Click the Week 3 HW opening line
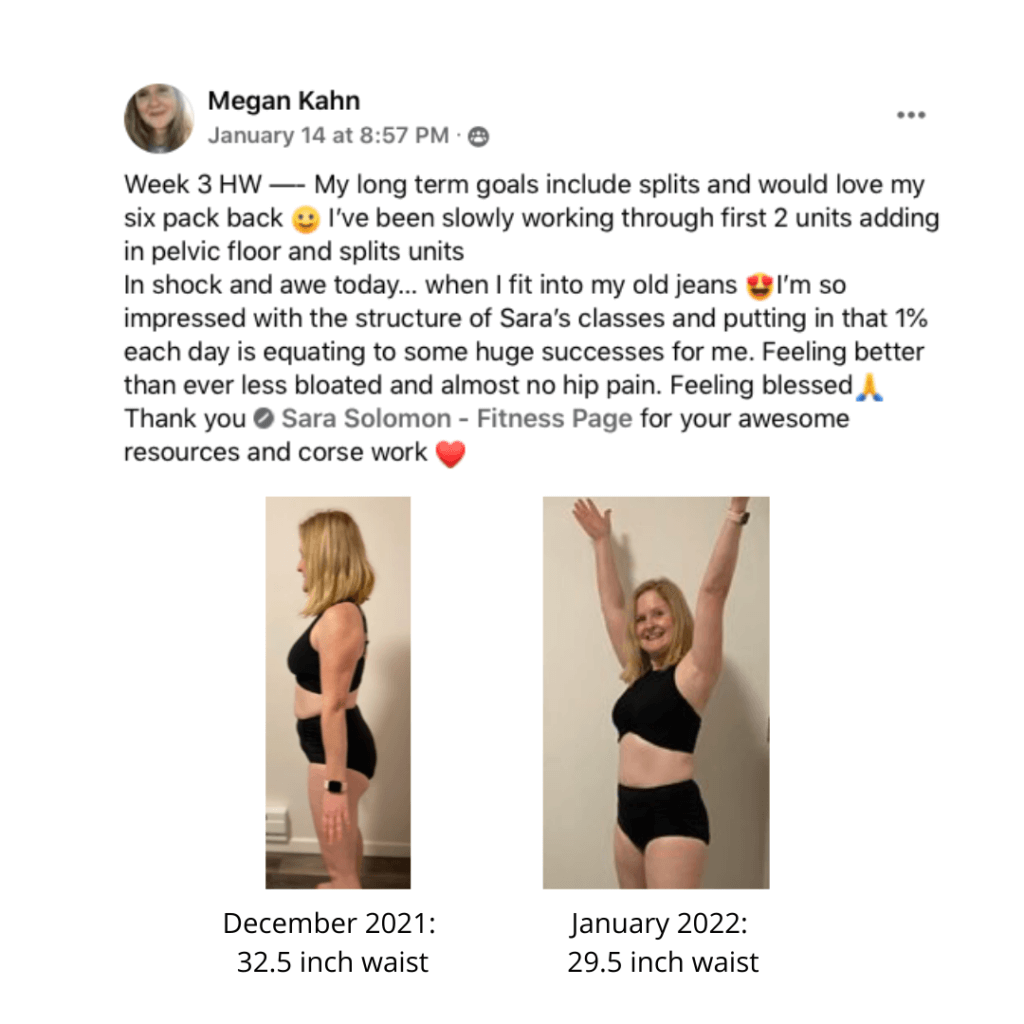 [524, 185]
